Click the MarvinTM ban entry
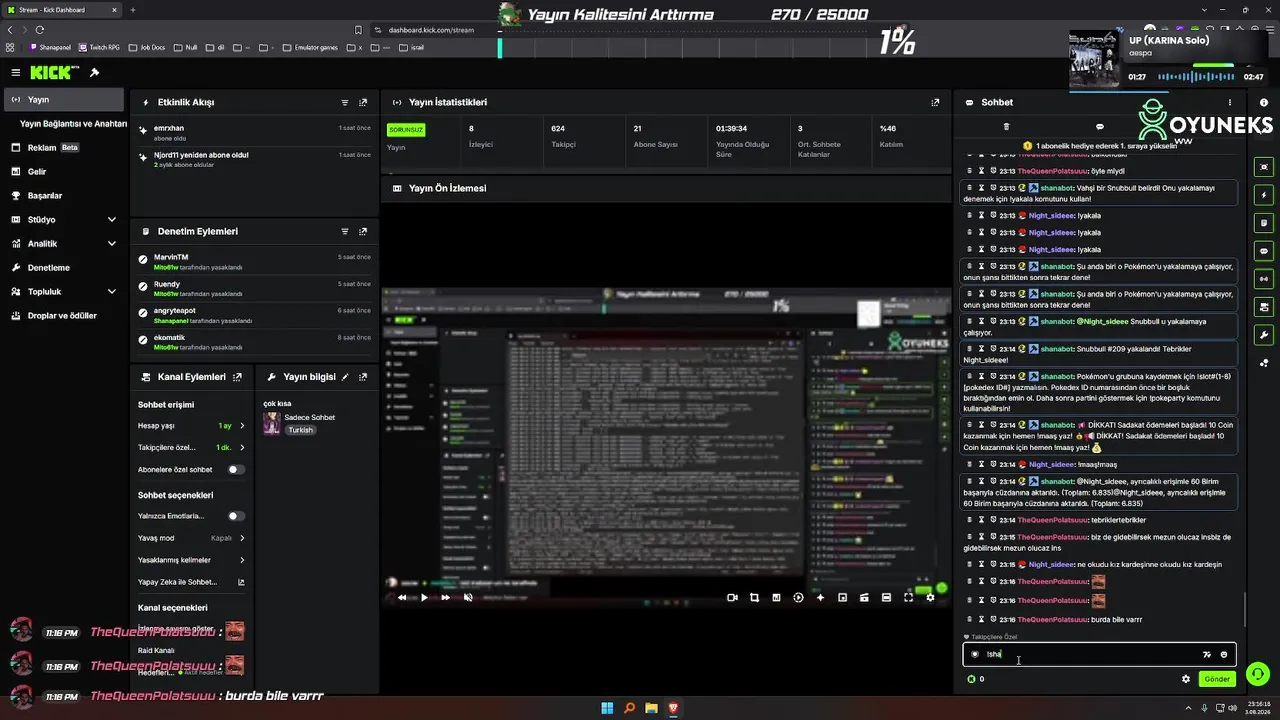Screen dimensions: 1280x720 pyautogui.click(x=255, y=262)
